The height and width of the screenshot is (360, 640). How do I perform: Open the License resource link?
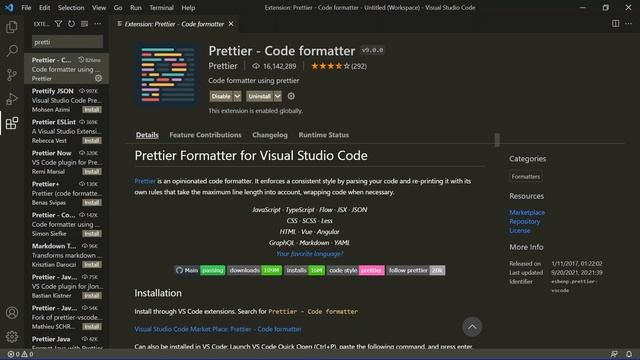[520, 230]
